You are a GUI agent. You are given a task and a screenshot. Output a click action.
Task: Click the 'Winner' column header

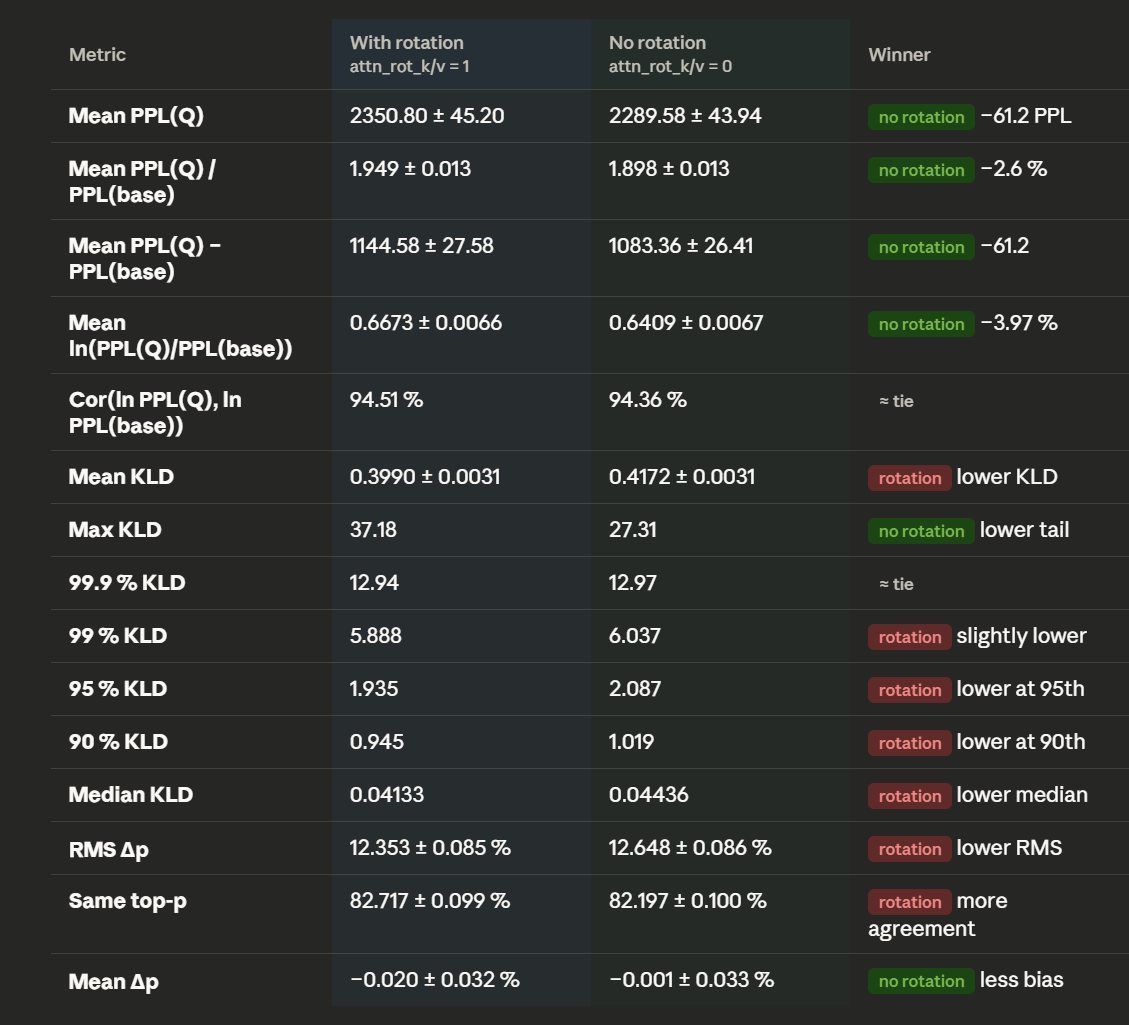(899, 55)
